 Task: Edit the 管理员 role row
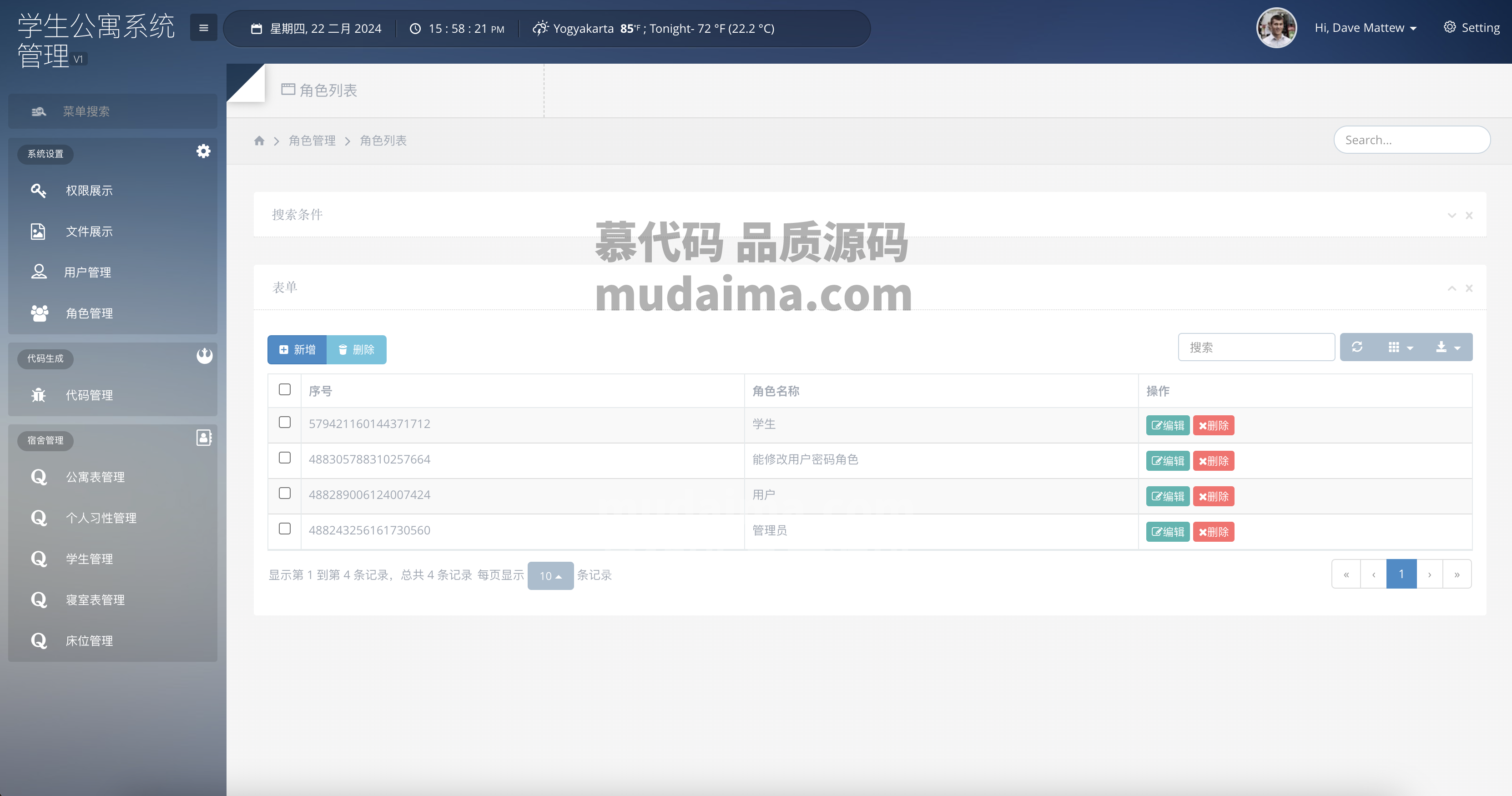[x=1168, y=532]
